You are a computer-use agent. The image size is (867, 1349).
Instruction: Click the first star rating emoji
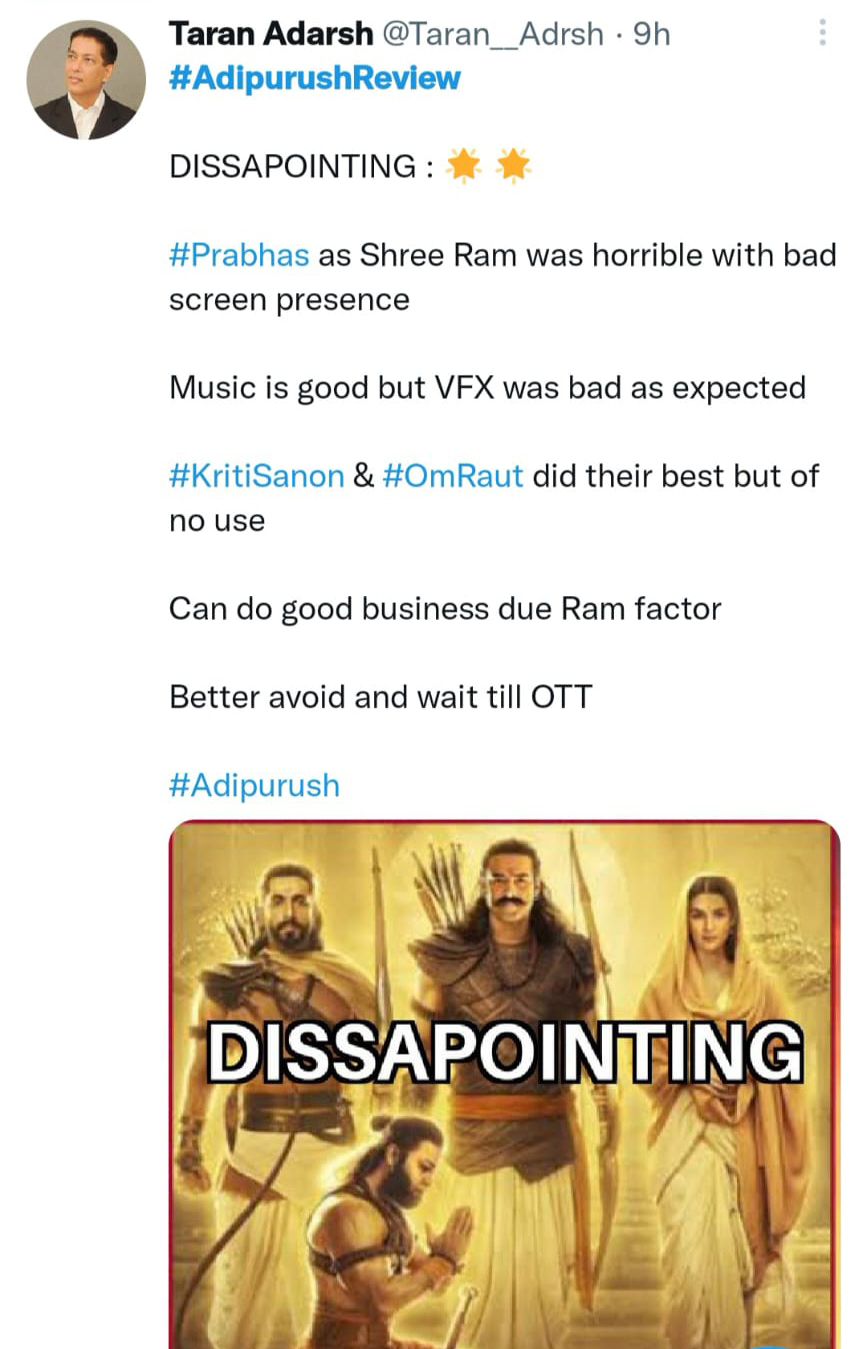463,166
